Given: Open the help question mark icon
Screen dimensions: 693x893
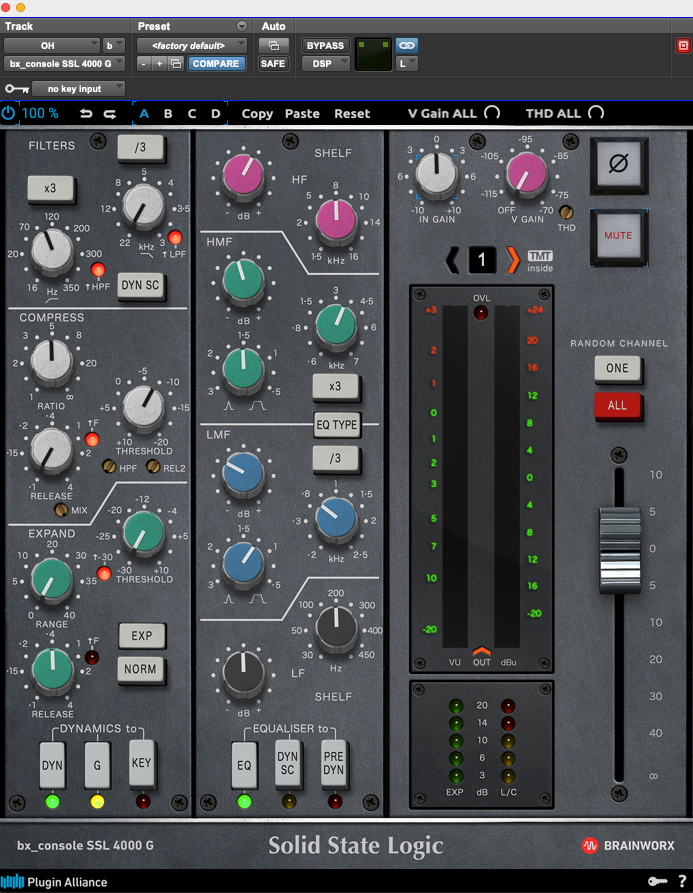Looking at the screenshot, I should click(682, 881).
